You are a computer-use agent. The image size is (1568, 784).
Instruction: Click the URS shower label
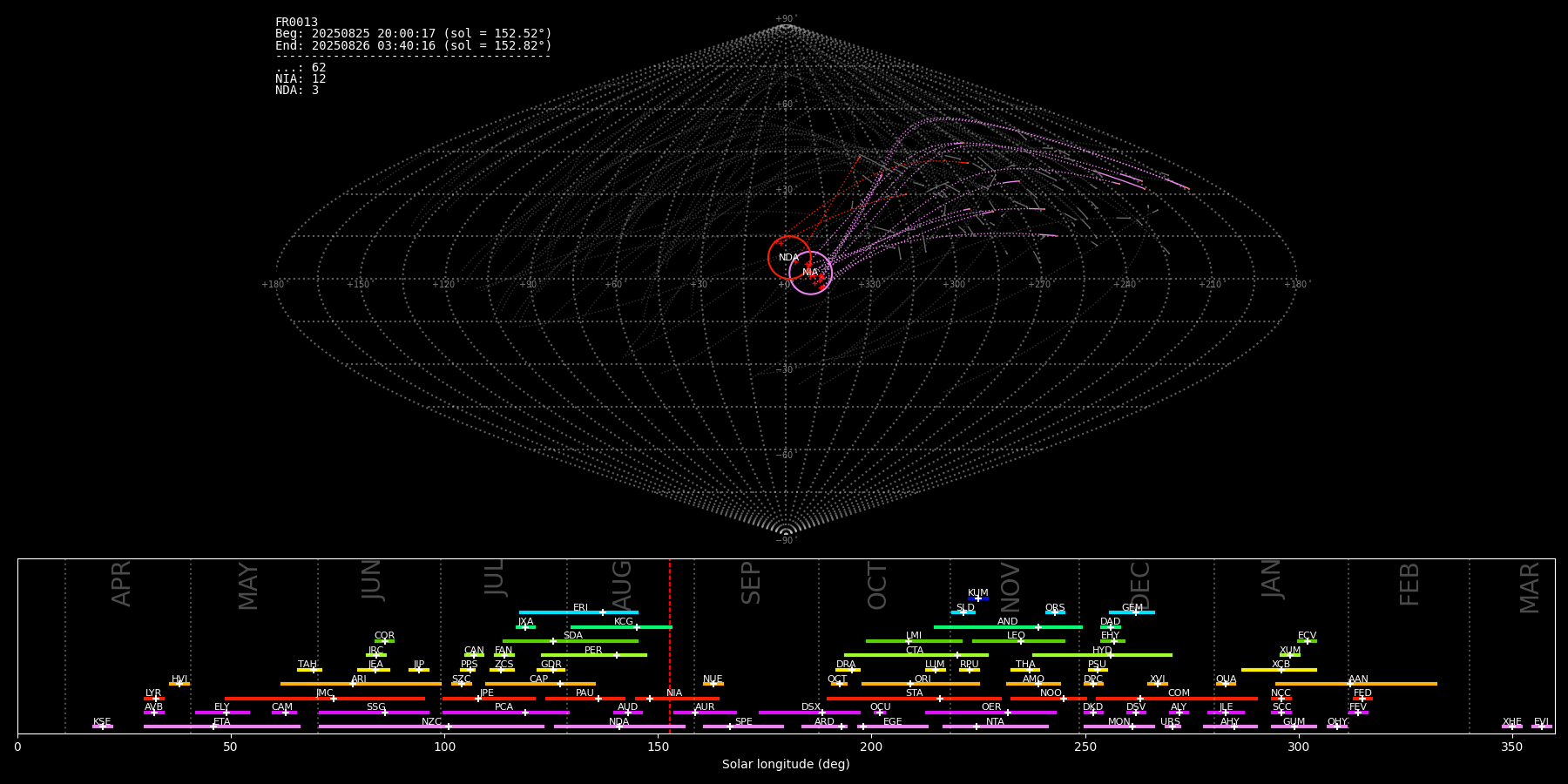[x=1170, y=722]
